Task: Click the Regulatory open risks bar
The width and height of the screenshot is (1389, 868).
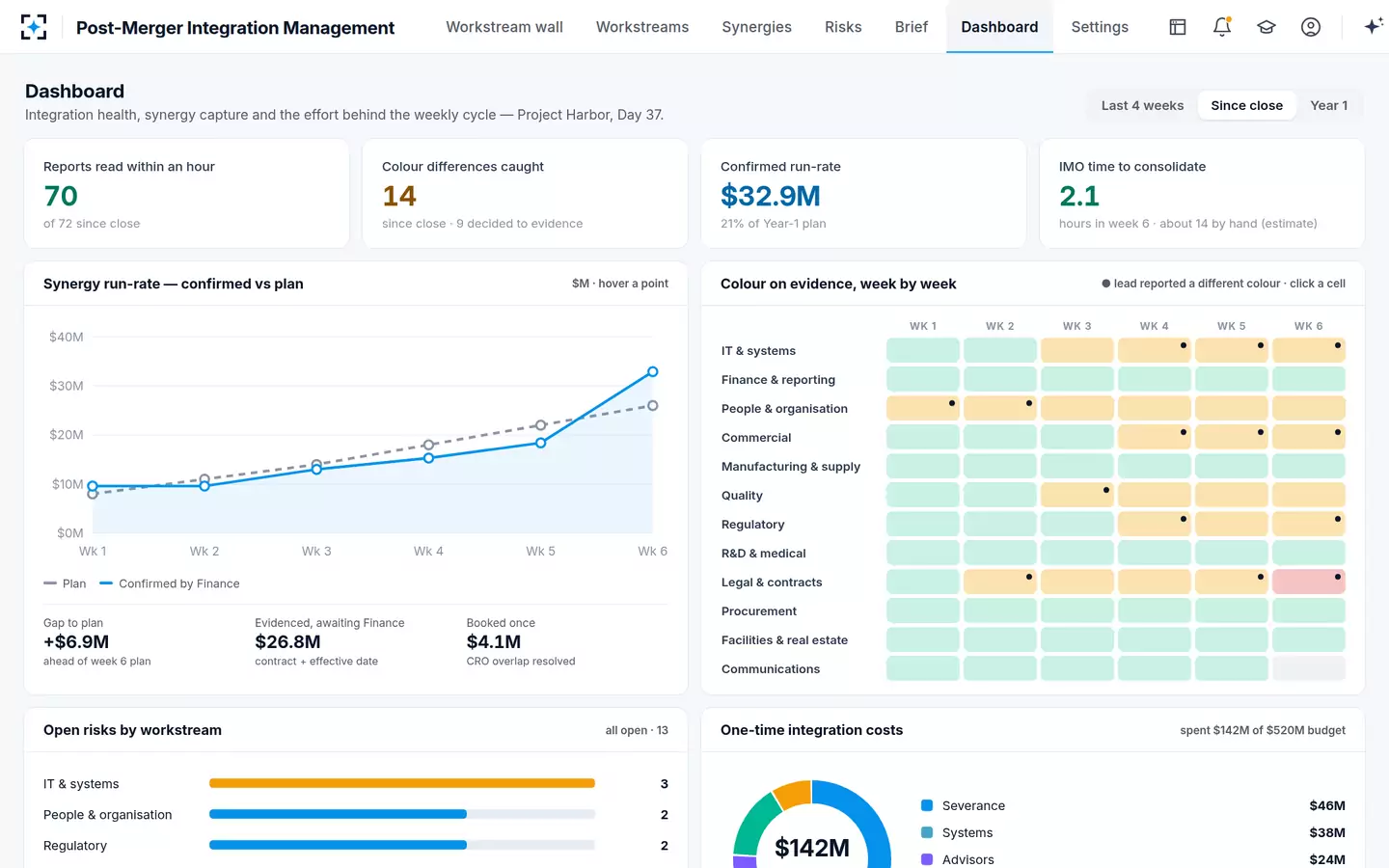Action: [402, 845]
